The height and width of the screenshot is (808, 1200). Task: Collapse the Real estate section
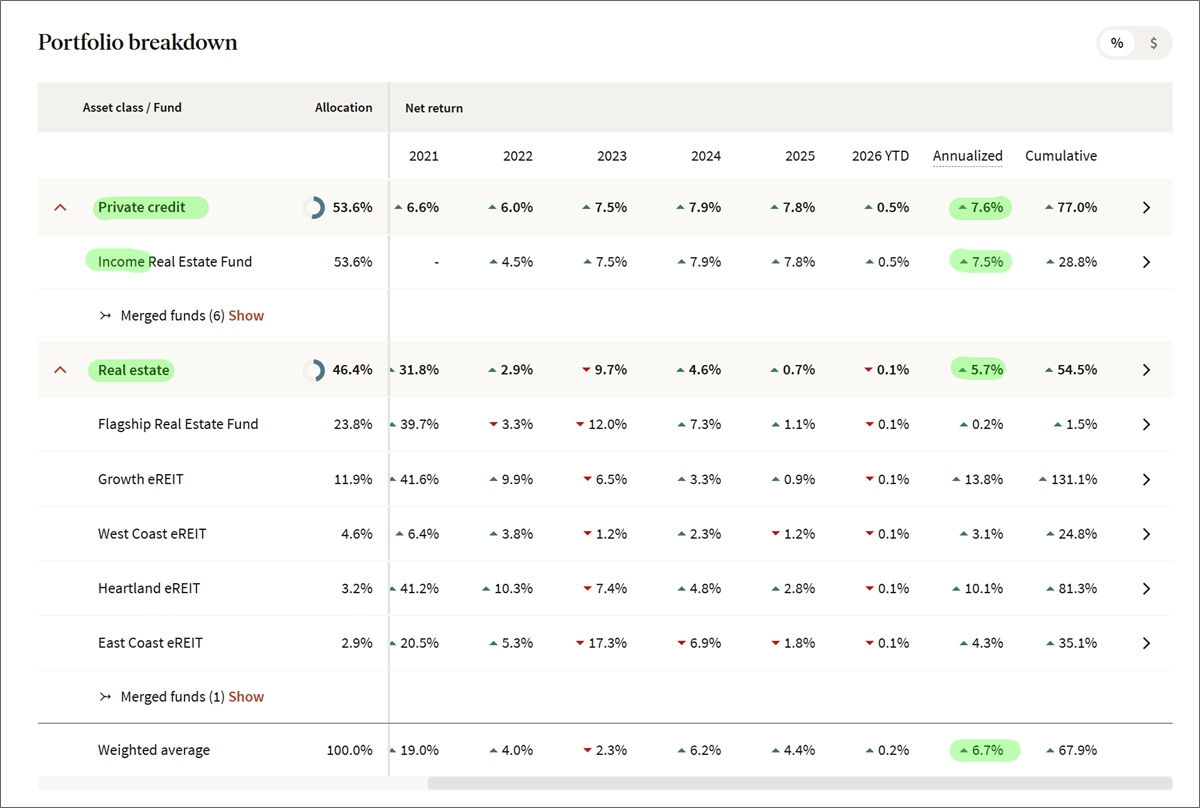(60, 369)
